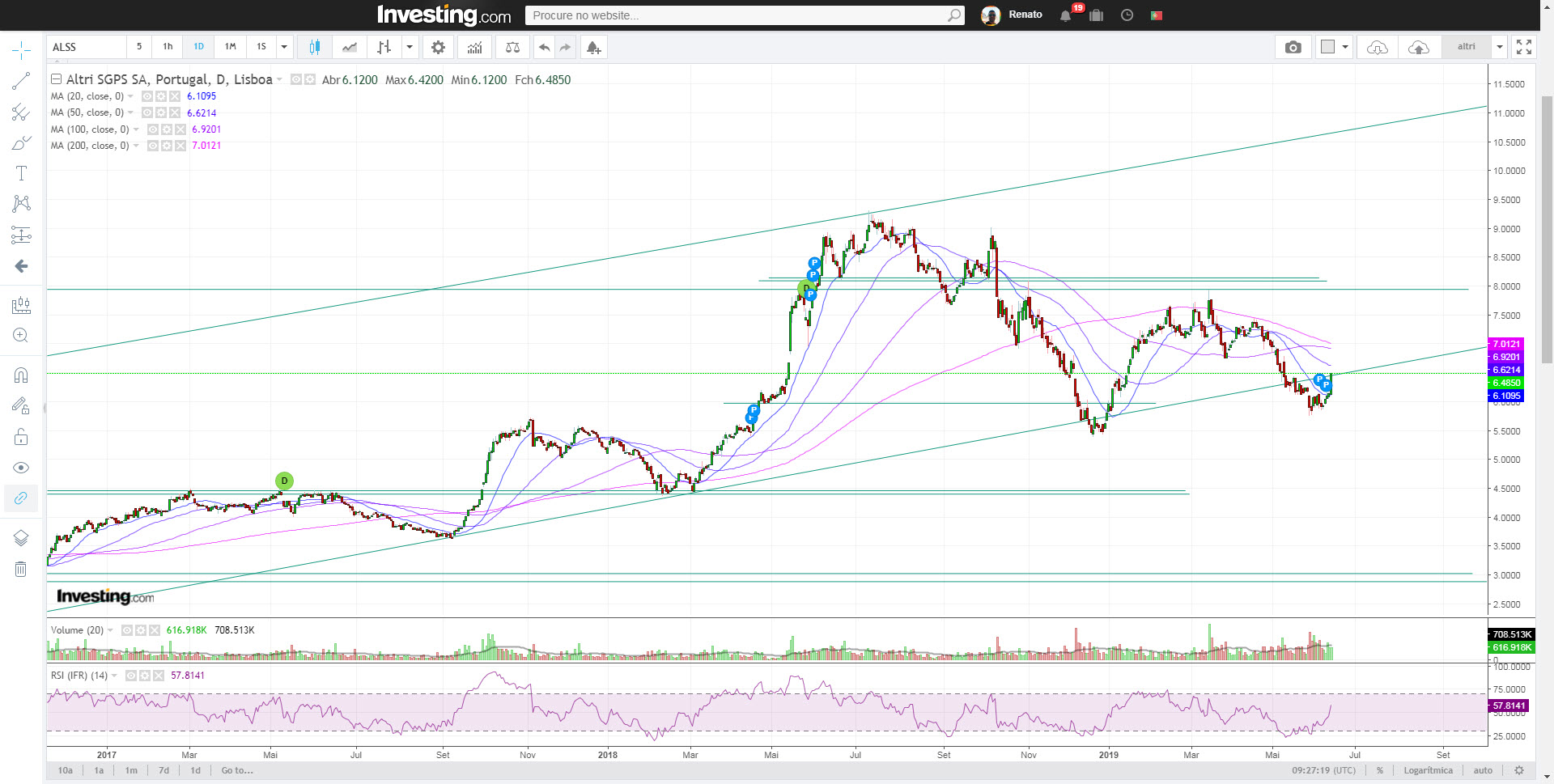This screenshot has height=784, width=1554.
Task: Click the website search input field
Action: 737,15
